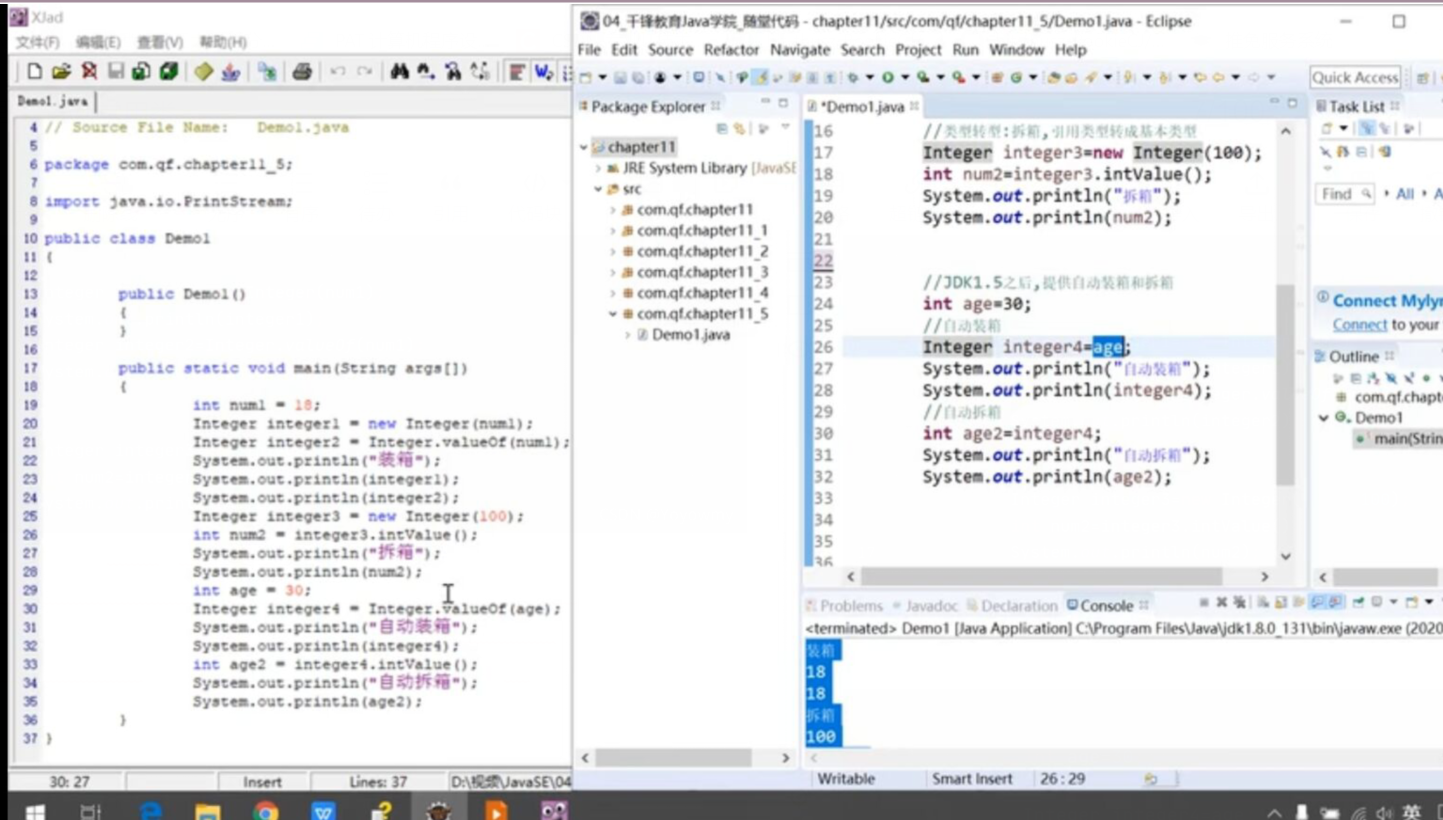Toggle Mark Occurrences highlighter in Eclipse toolbar
Viewport: 1443px width, 820px height.
coord(760,77)
